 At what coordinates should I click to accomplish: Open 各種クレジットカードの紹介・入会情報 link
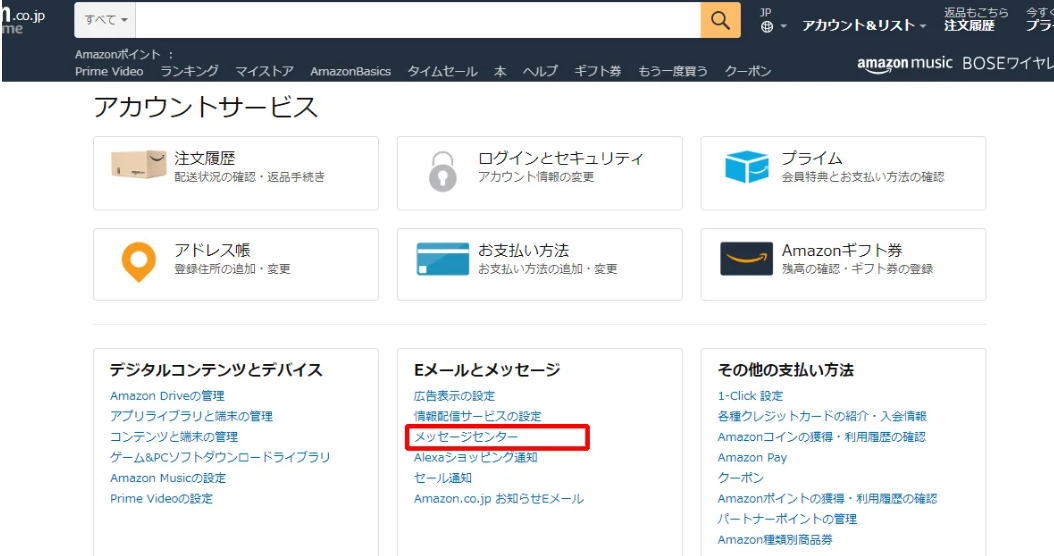click(822, 416)
